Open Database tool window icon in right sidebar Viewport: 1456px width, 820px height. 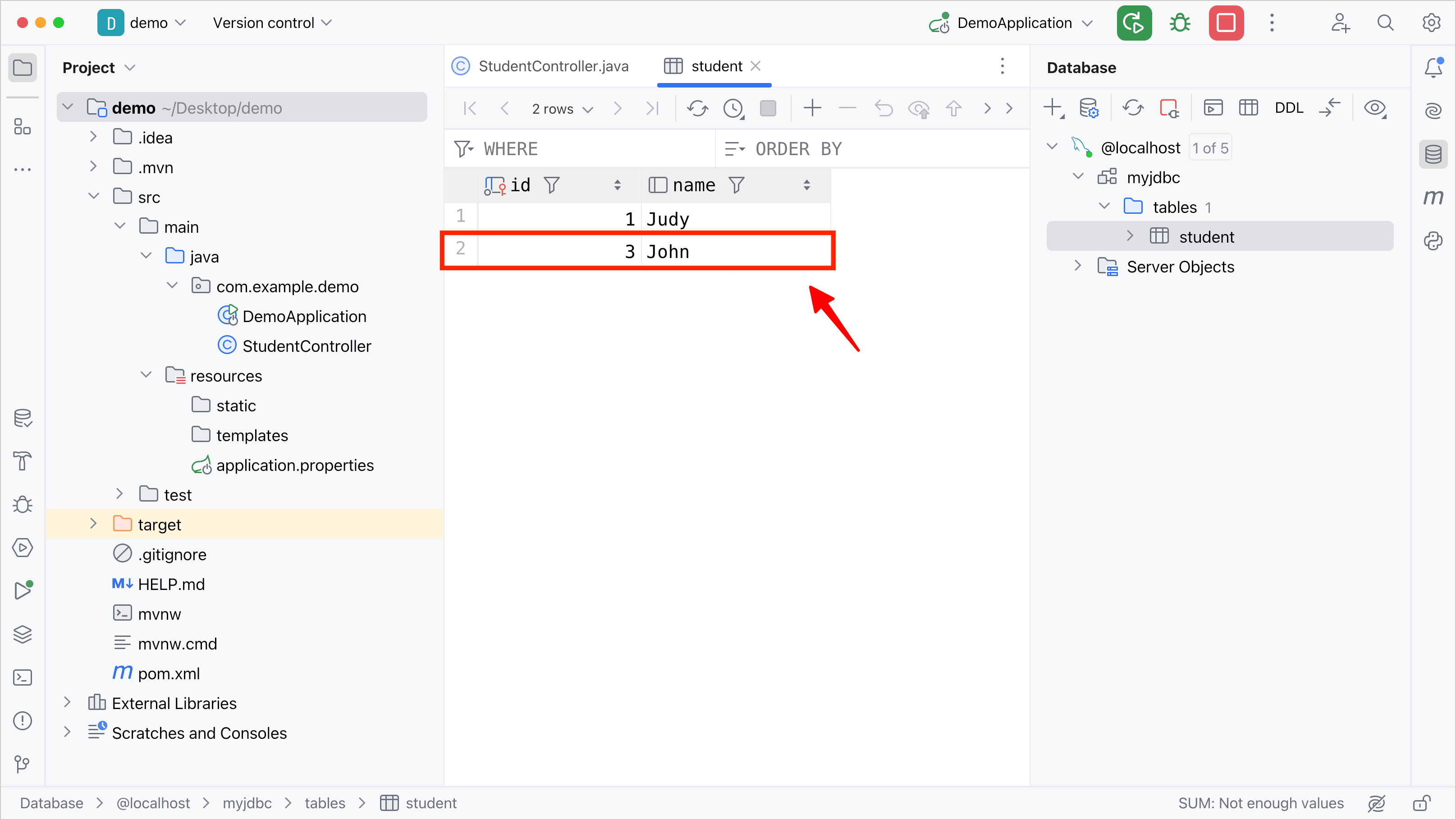pyautogui.click(x=1433, y=154)
